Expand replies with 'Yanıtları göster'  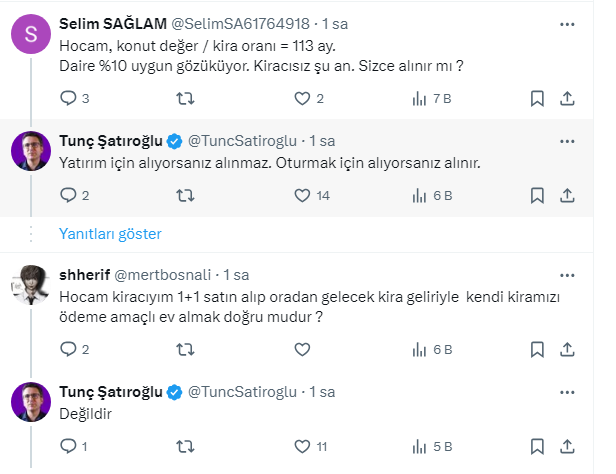tap(110, 233)
